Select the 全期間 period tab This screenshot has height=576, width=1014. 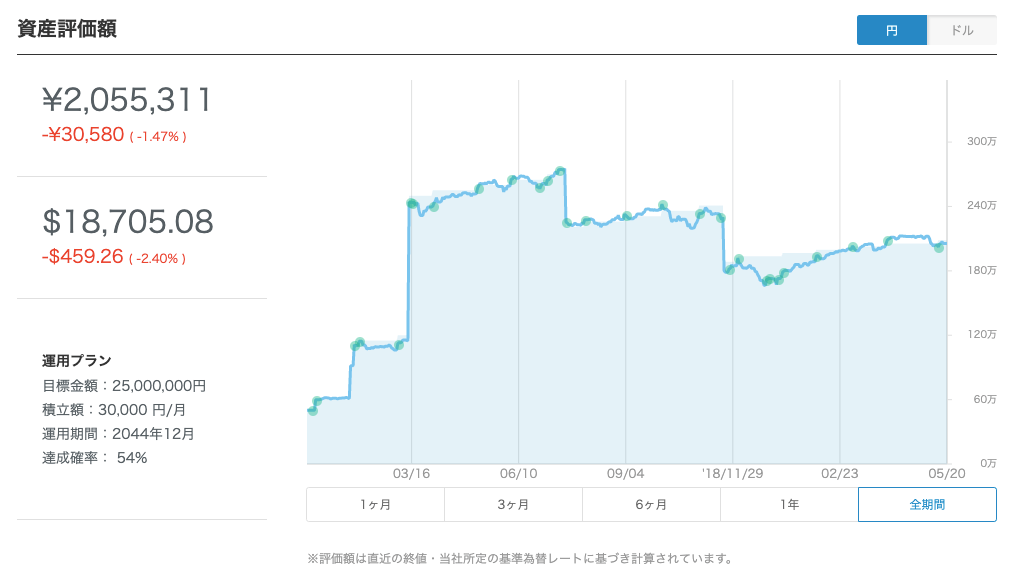pos(927,505)
